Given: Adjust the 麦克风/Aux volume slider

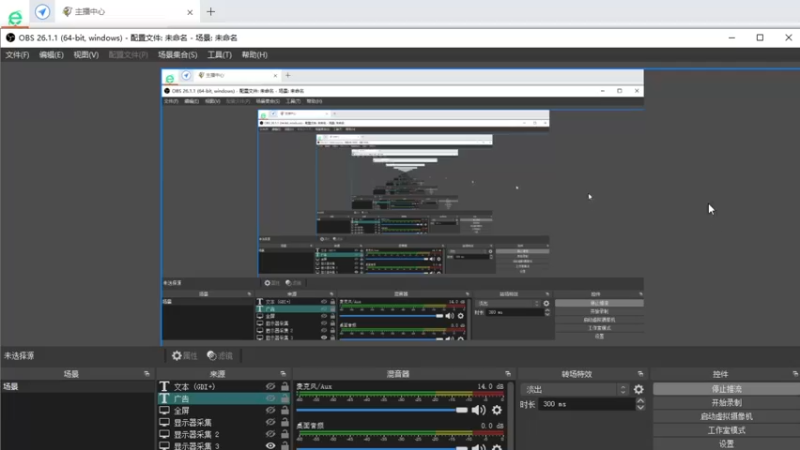Looking at the screenshot, I should tap(382, 410).
